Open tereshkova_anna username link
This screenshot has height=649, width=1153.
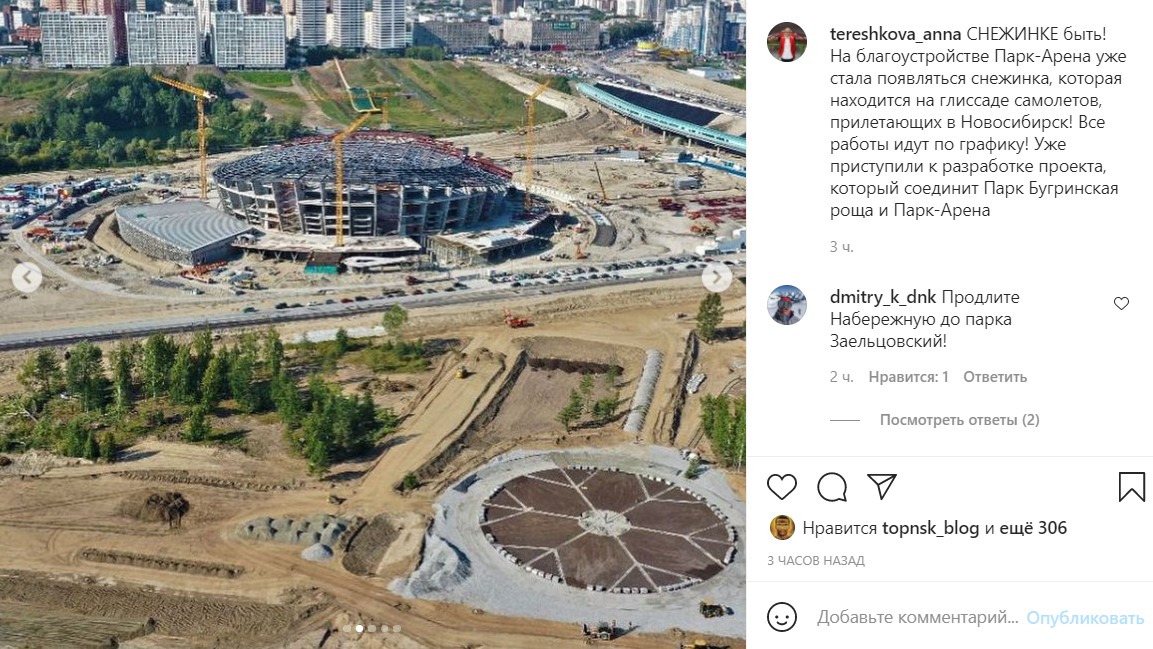(x=895, y=34)
